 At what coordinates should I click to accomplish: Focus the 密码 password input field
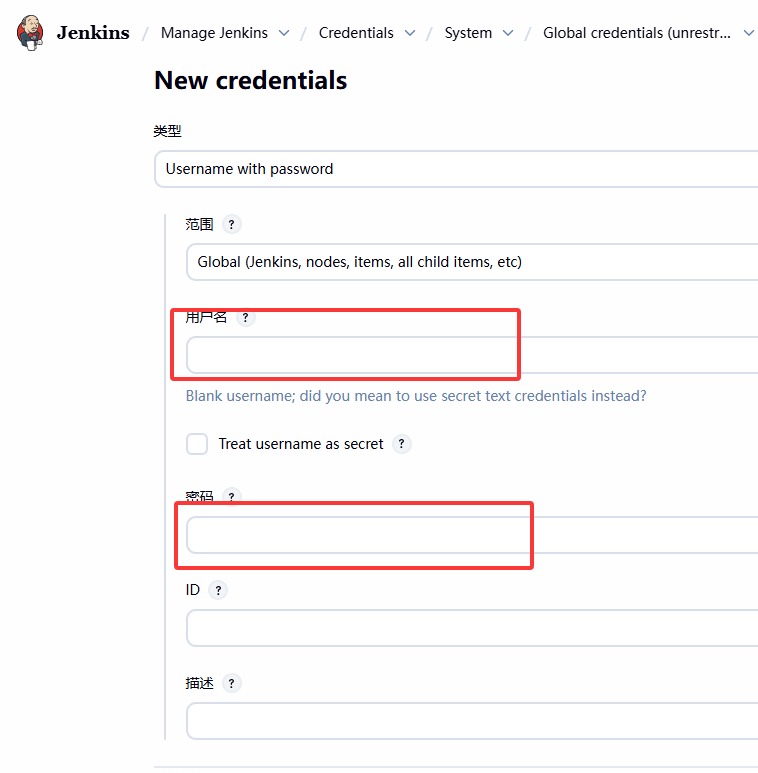coord(472,535)
